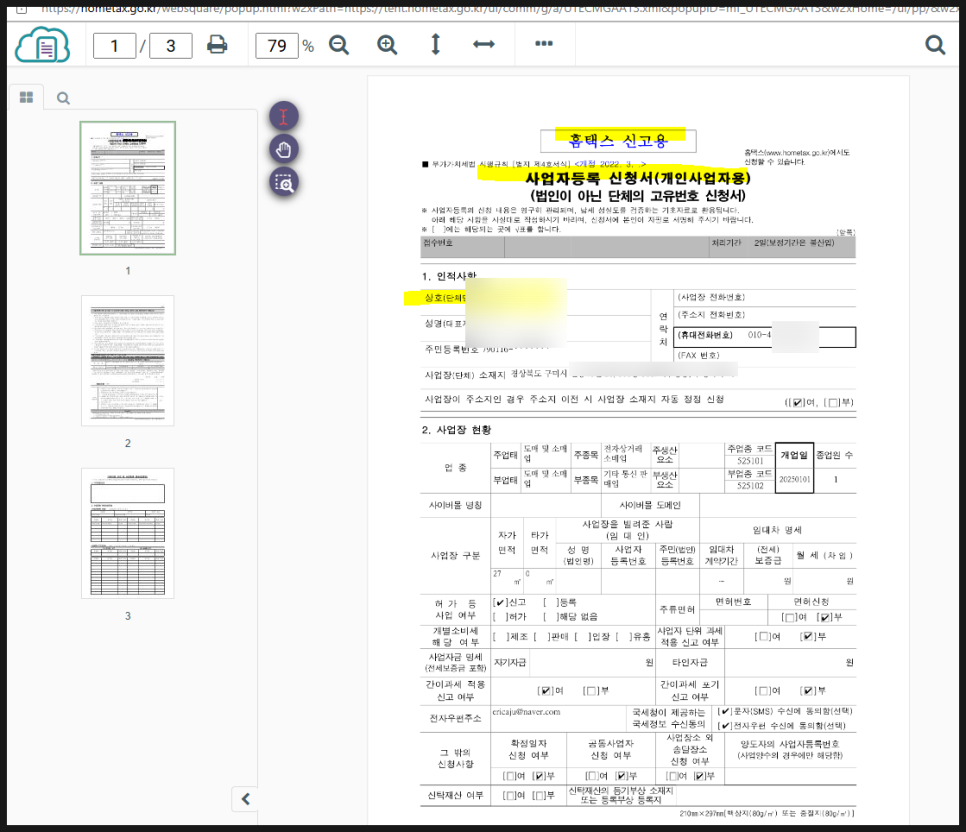Click the zoom percentage field
Viewport: 966px width, 832px height.
276,46
